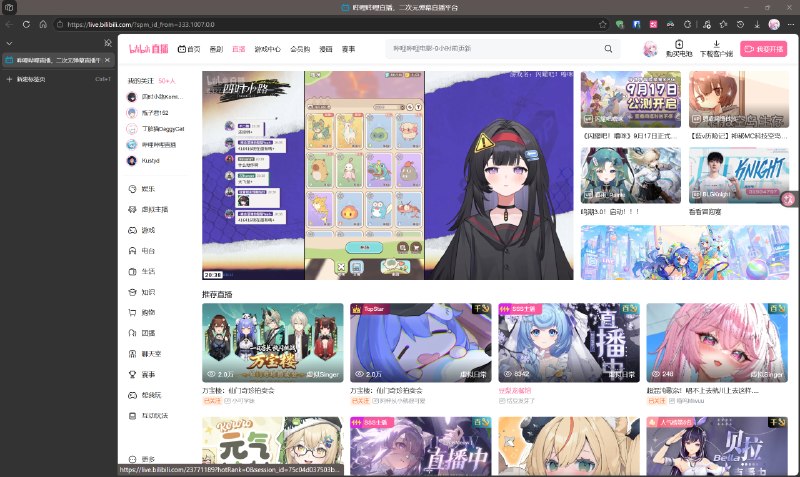Image resolution: width=800 pixels, height=477 pixels.
Task: Click the browser address bar
Action: tap(327, 24)
